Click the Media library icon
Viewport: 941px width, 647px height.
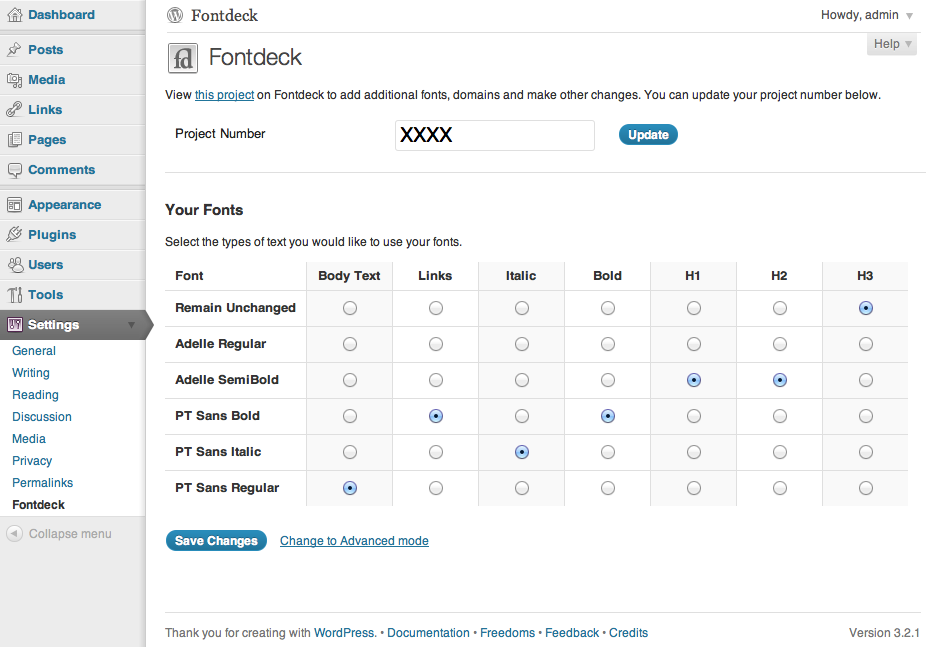click(x=14, y=80)
